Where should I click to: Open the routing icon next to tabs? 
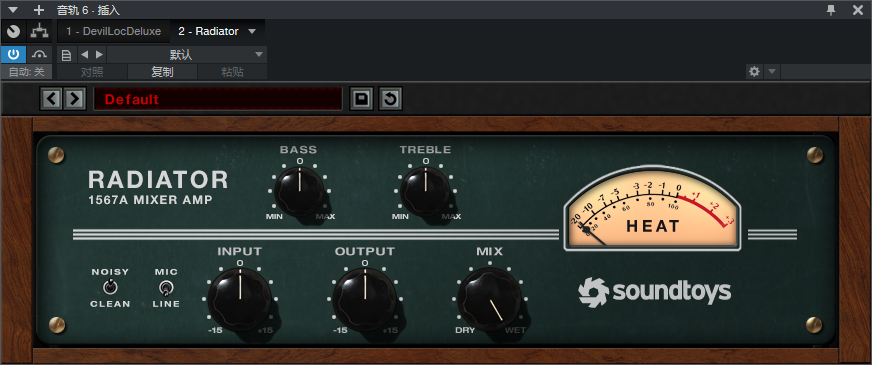tap(39, 32)
